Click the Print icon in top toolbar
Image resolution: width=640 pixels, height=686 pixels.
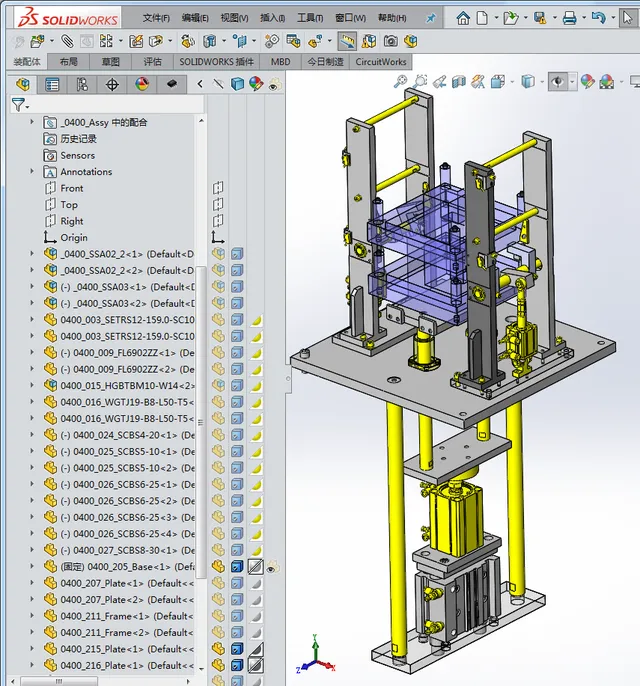[569, 18]
